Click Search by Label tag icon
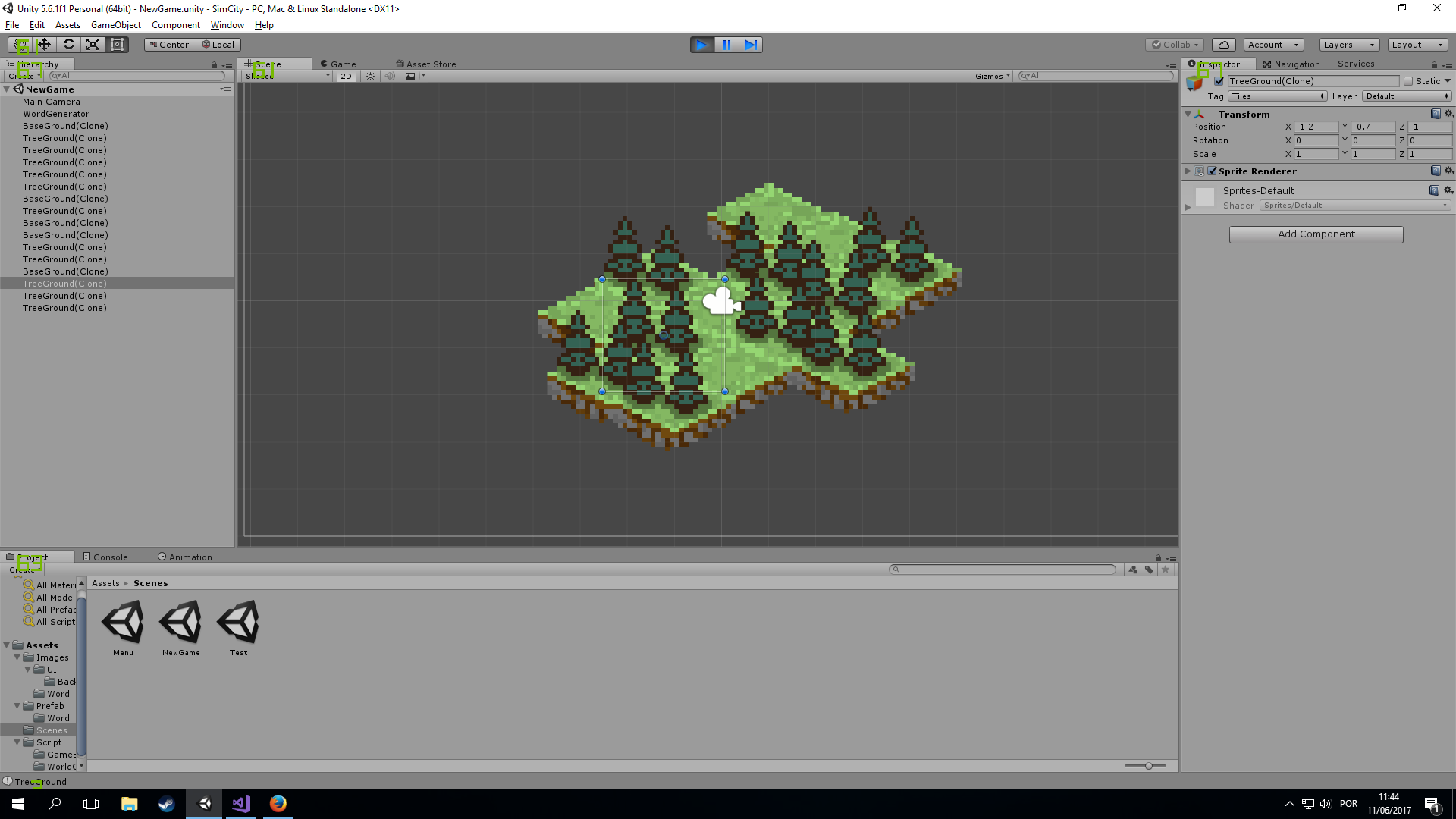Screen dimensions: 1456x819 click(x=1149, y=570)
